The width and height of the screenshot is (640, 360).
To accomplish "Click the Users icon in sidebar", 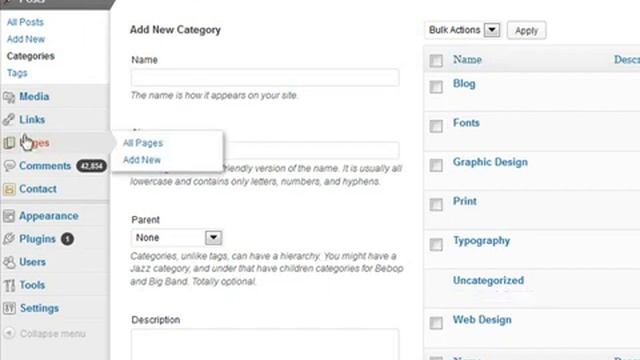I will coord(9,262).
